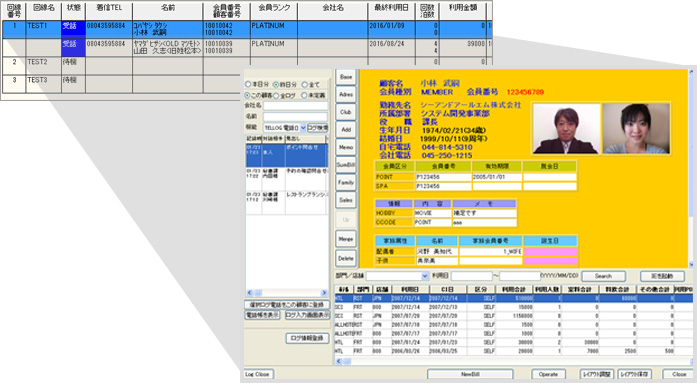Click the 利用金額 column header
The image size is (697, 383).
462,11
